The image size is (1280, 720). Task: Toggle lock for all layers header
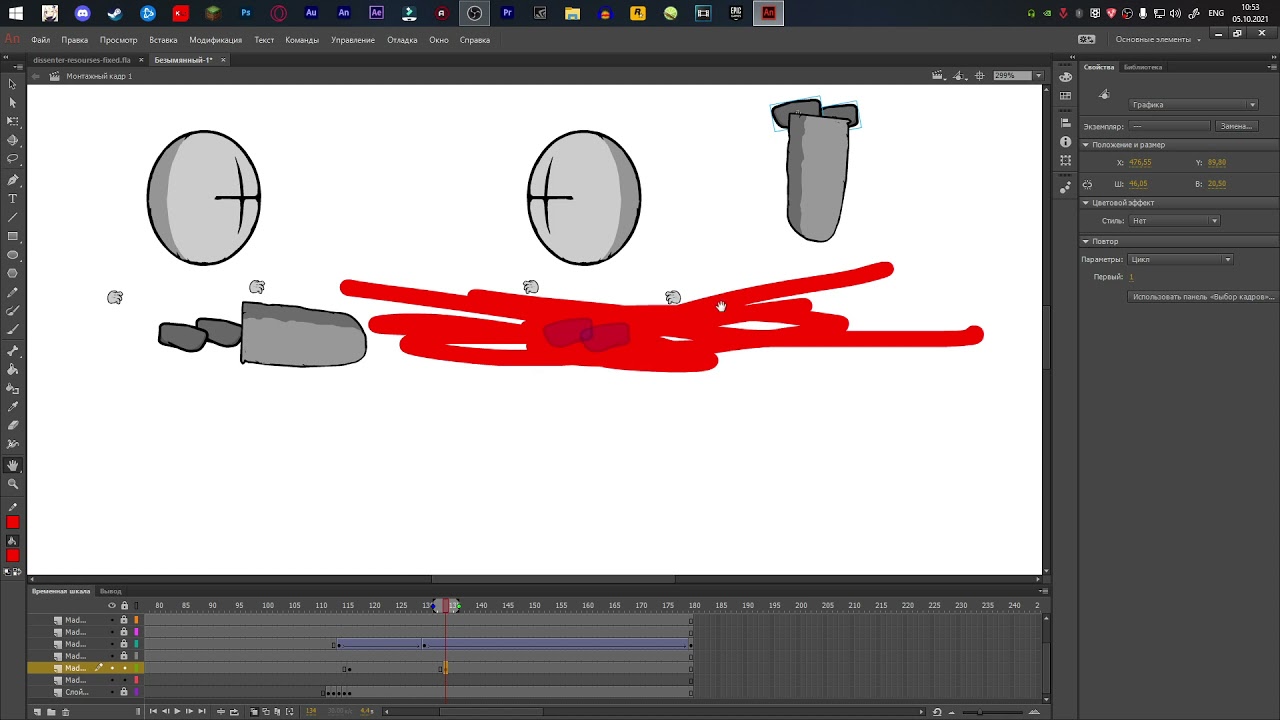(x=124, y=605)
